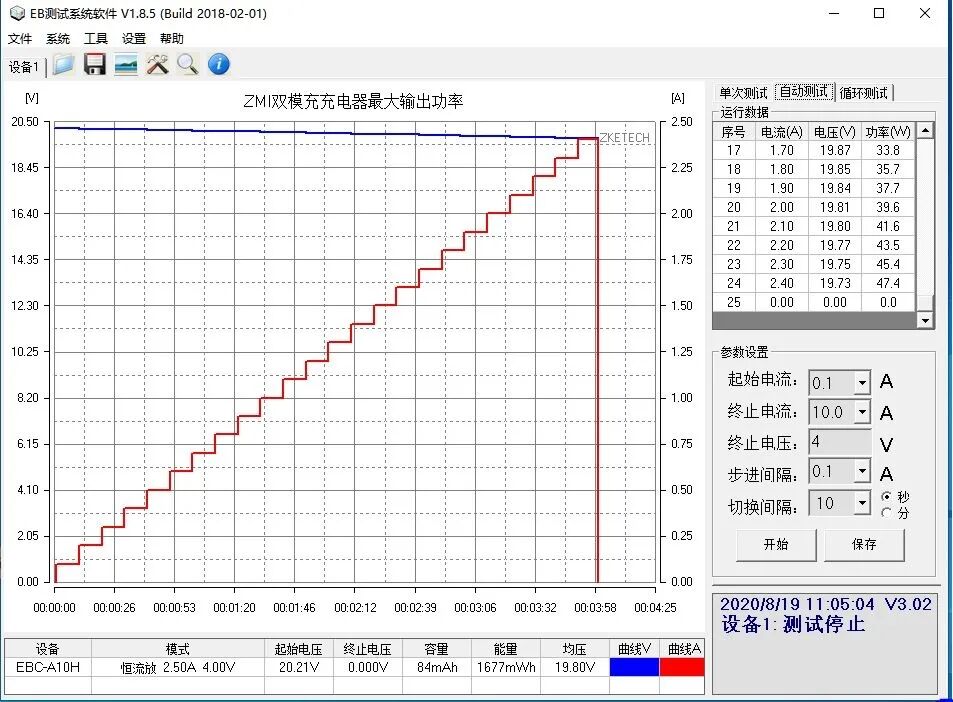
Task: Maximize the EB test software window
Action: click(879, 13)
